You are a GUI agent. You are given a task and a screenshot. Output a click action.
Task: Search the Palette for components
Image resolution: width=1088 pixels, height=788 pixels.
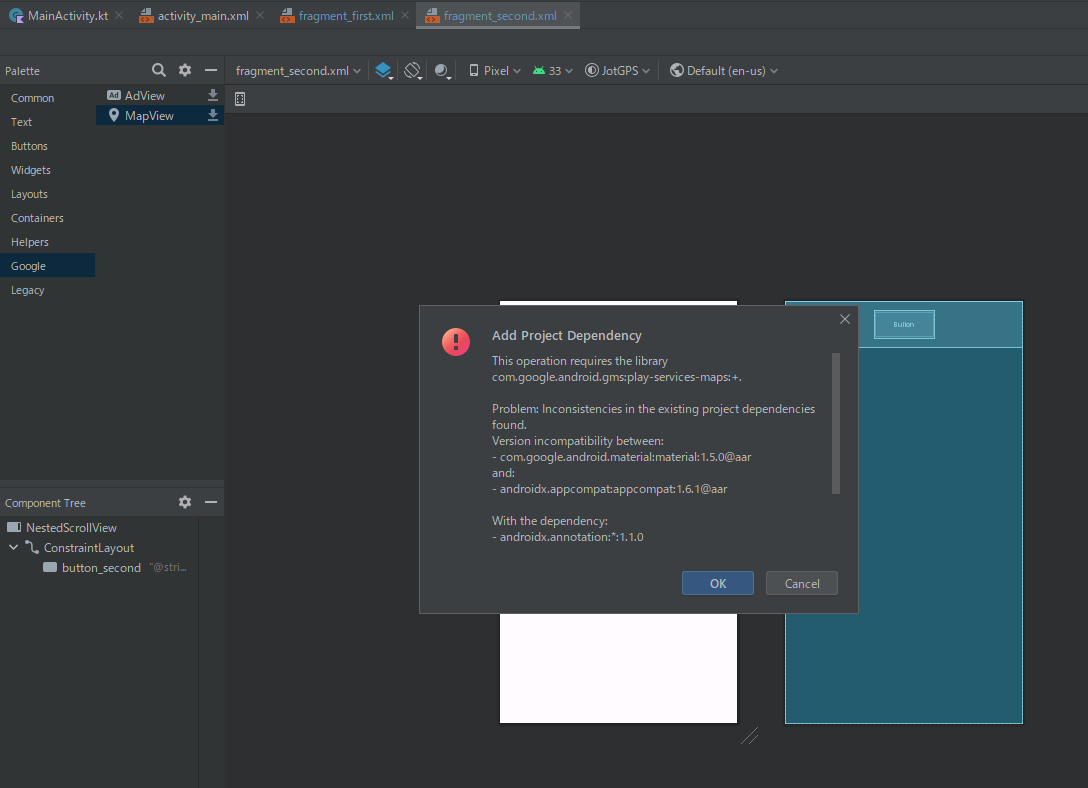158,70
